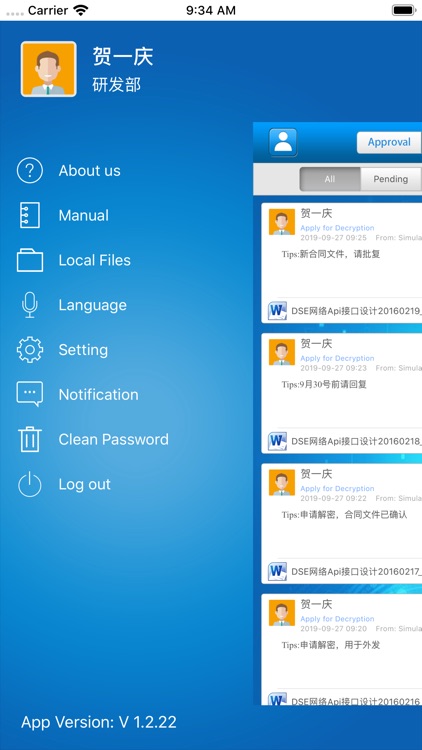Click the Local Files folder icon

coord(30,260)
